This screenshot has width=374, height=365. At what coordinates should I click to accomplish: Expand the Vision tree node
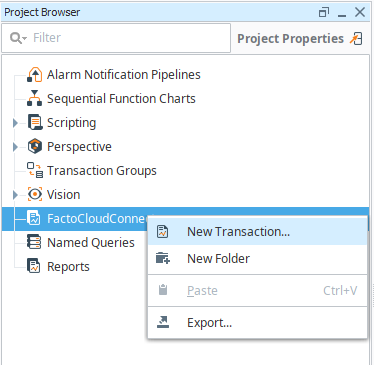coord(15,195)
